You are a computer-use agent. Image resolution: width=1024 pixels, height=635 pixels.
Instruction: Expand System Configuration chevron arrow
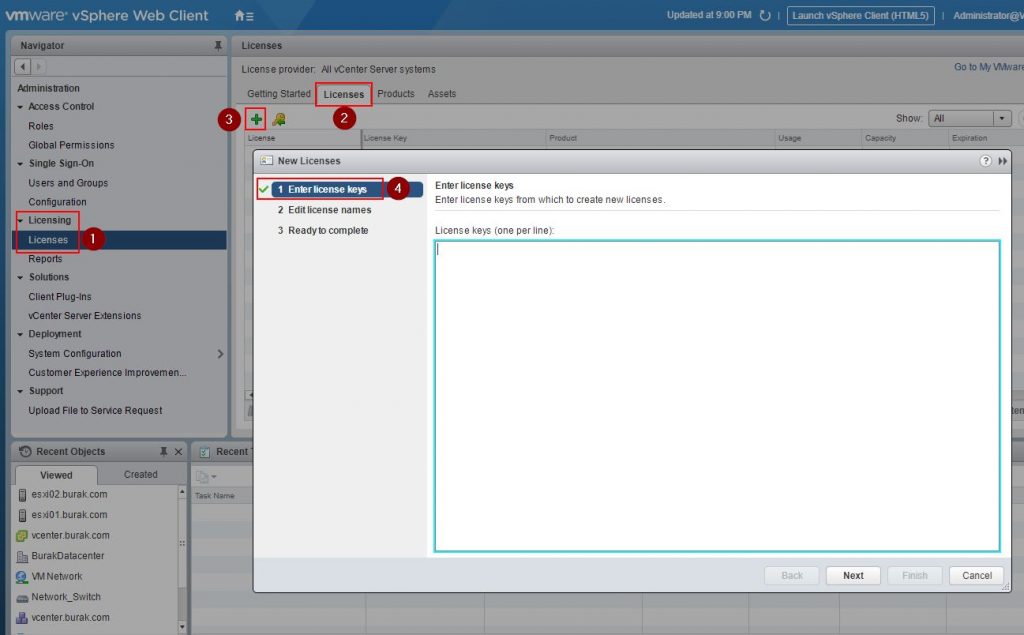(x=220, y=354)
